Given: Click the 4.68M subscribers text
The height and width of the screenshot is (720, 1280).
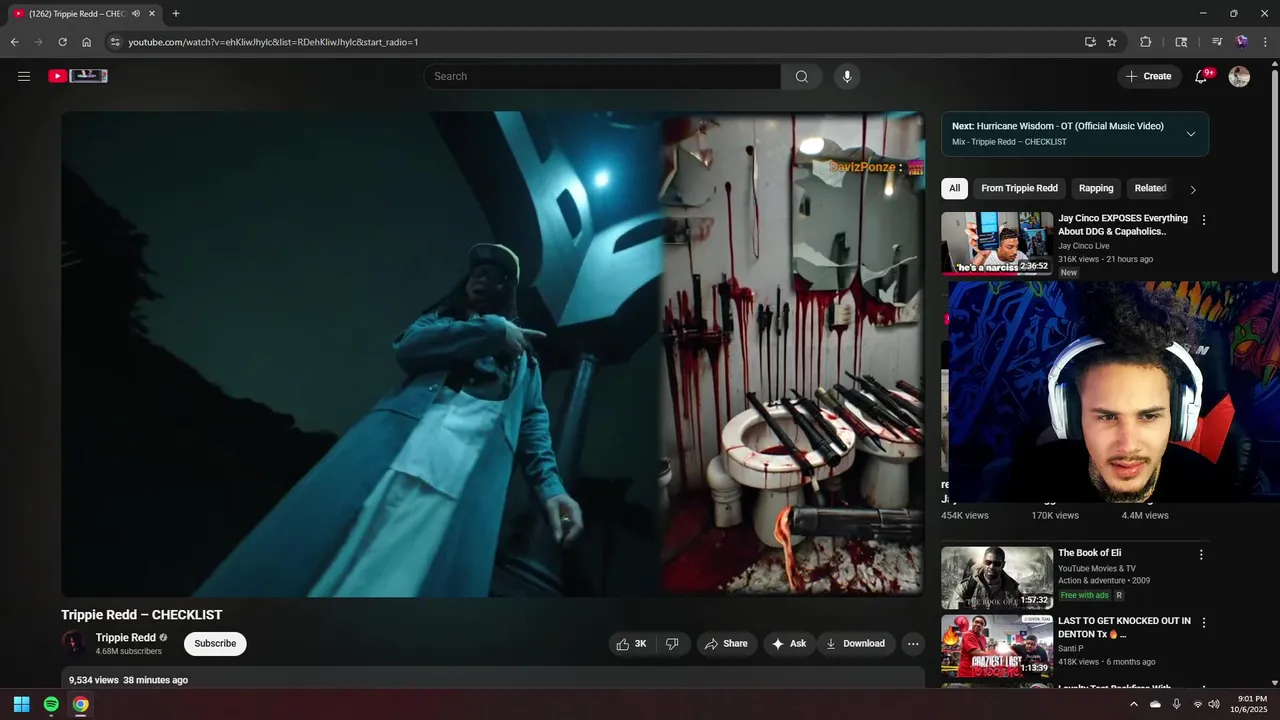Looking at the screenshot, I should point(129,652).
